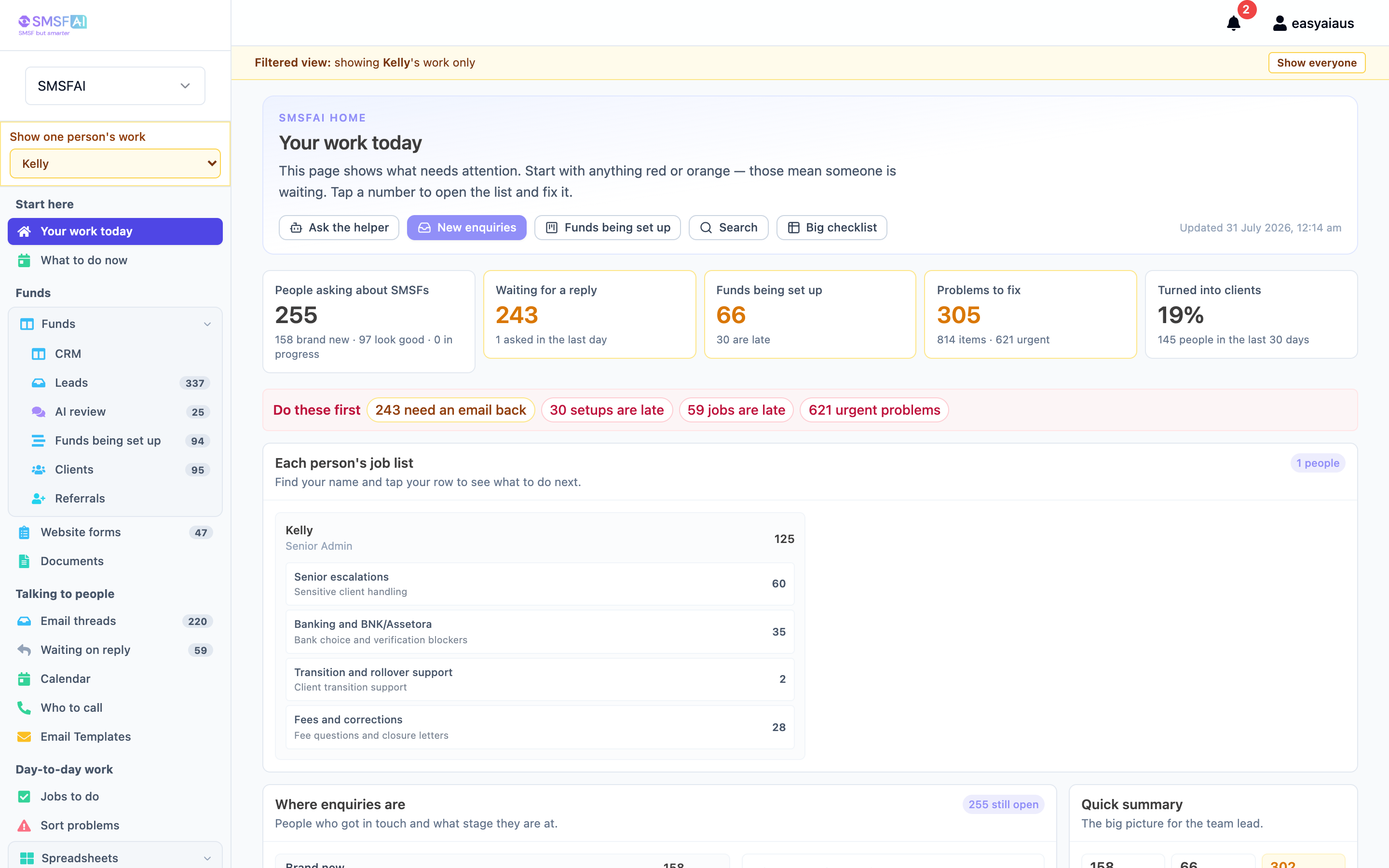The height and width of the screenshot is (868, 1389).
Task: Click the Who to call phone icon
Action: 24,708
